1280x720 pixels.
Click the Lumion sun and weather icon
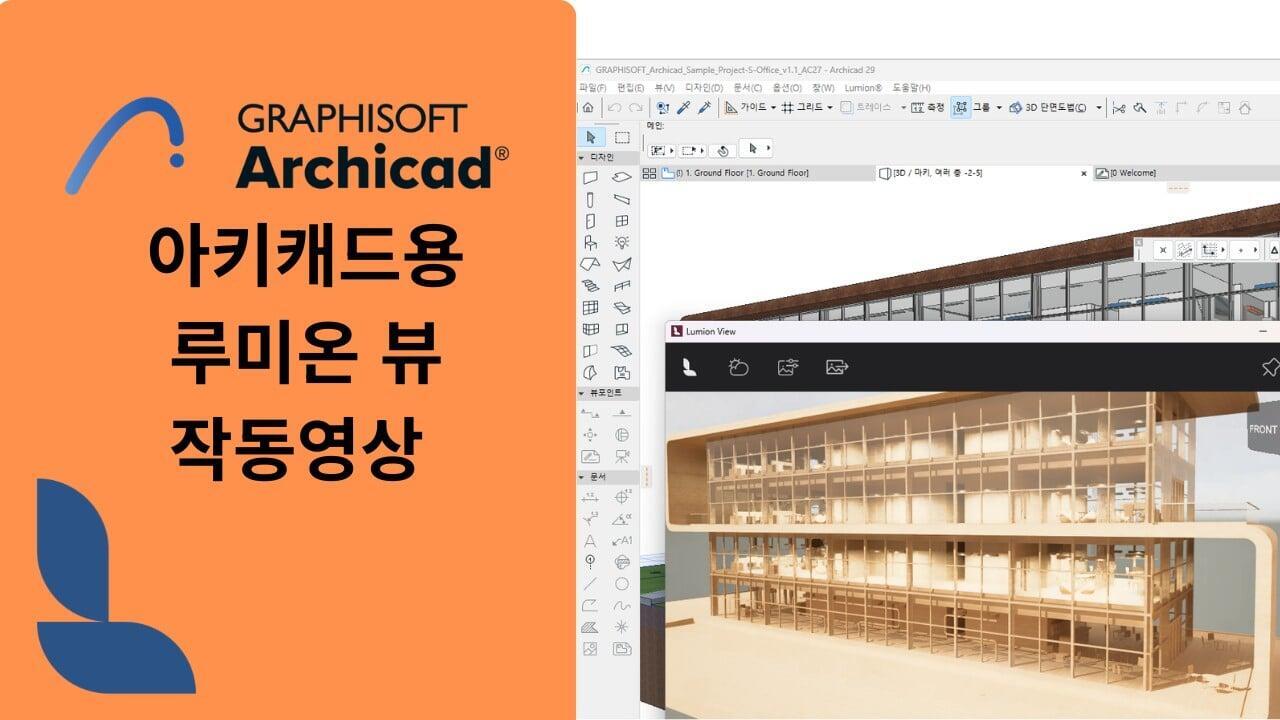[739, 368]
